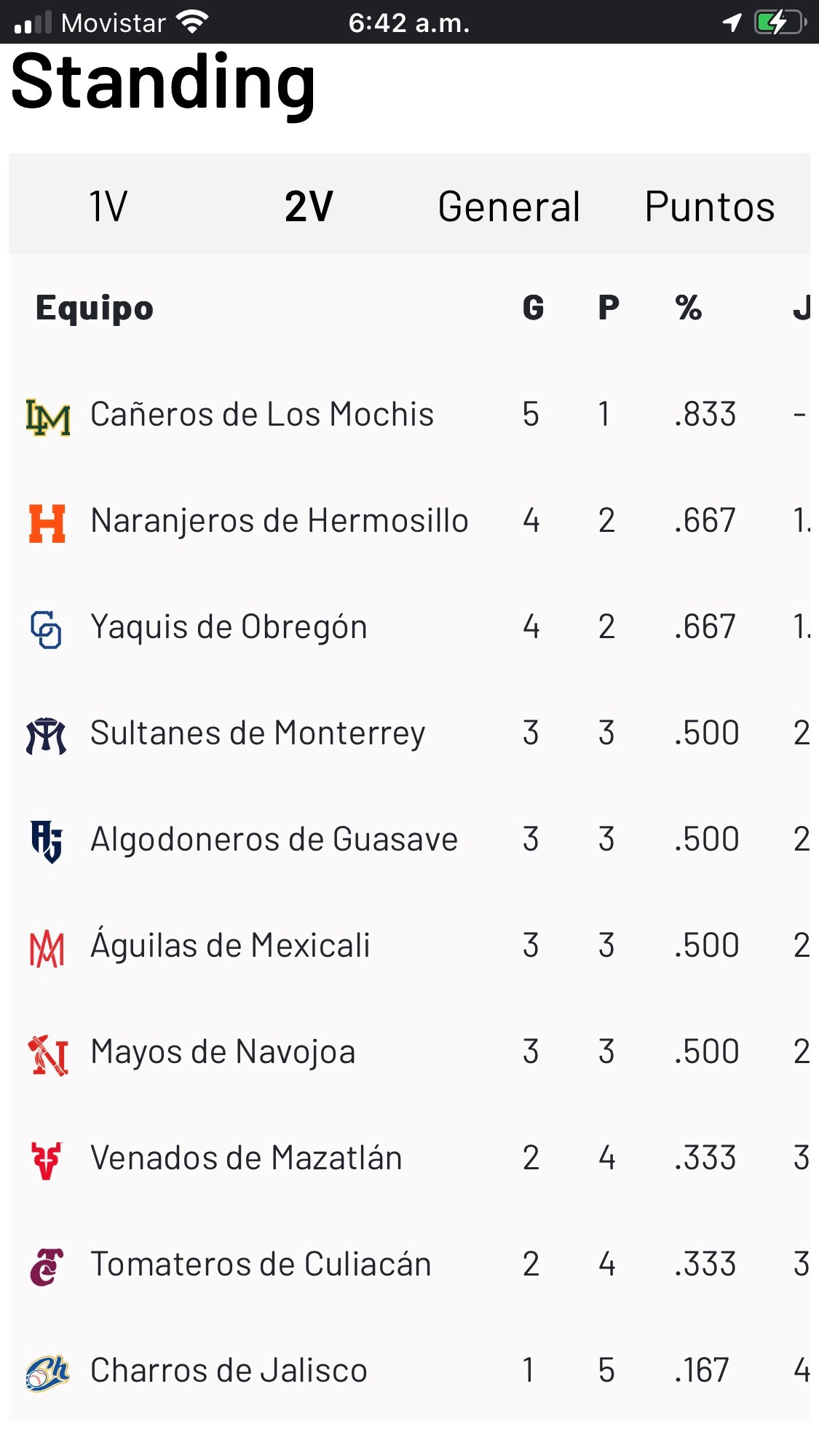The width and height of the screenshot is (819, 1456).
Task: Open Charros de Jalisco team name
Action: pos(229,1371)
